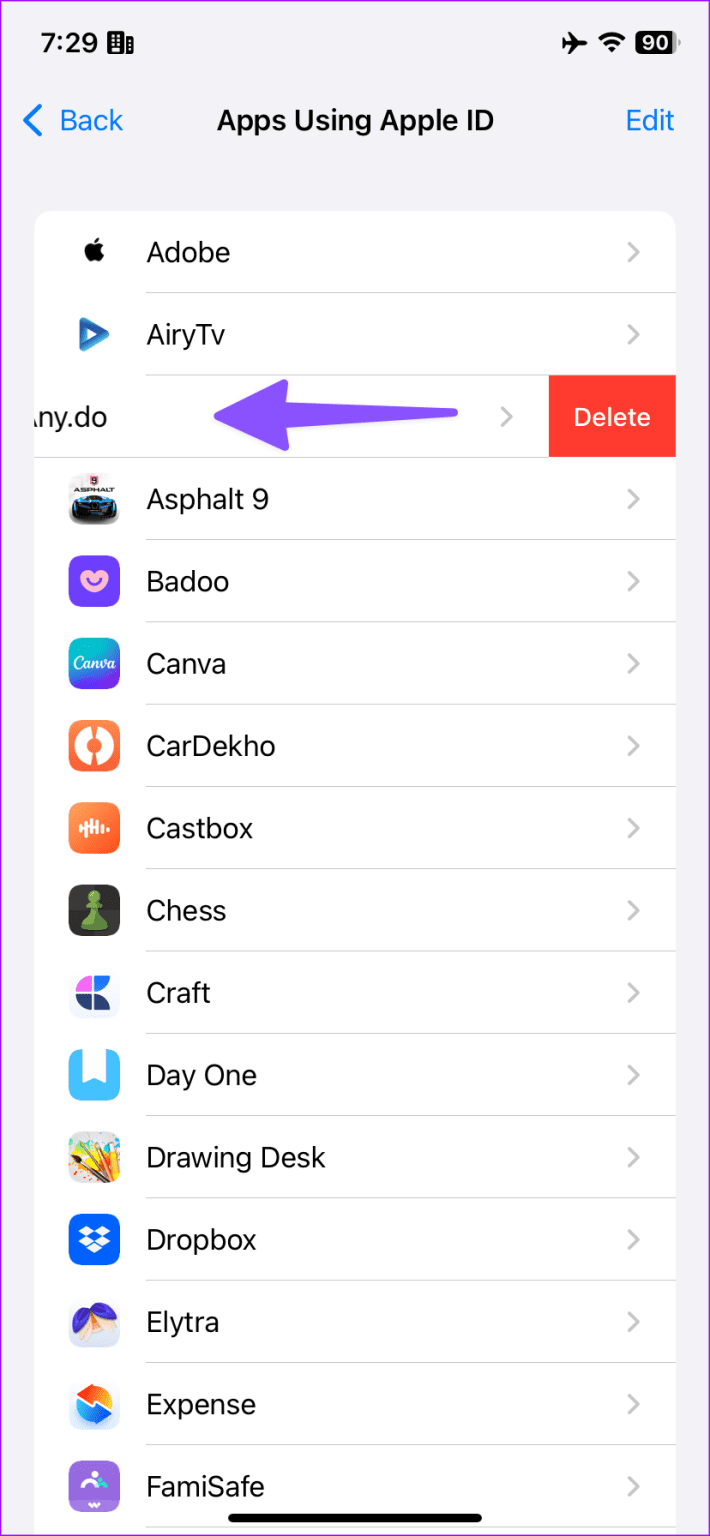Go Back to the previous screen

point(71,120)
